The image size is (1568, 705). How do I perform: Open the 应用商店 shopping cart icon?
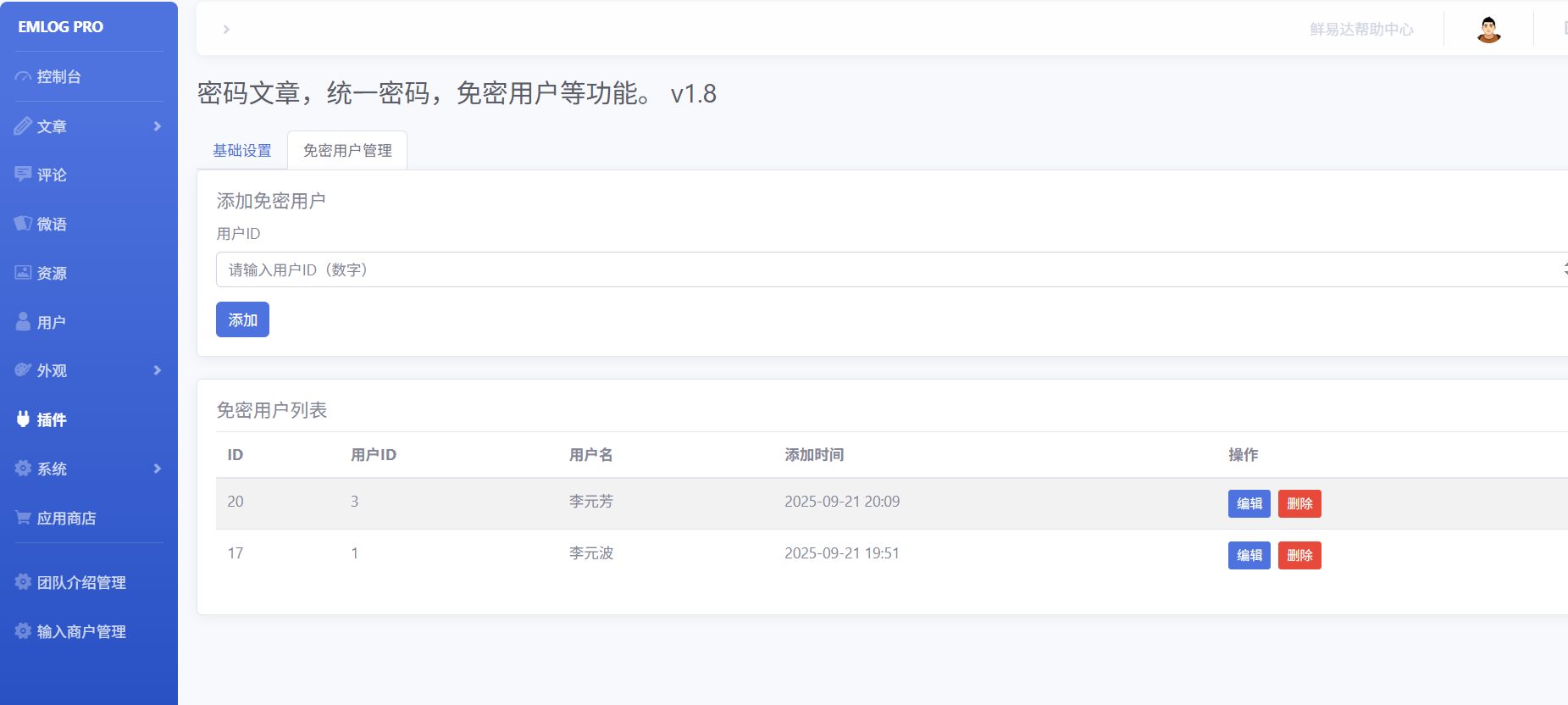pos(23,518)
